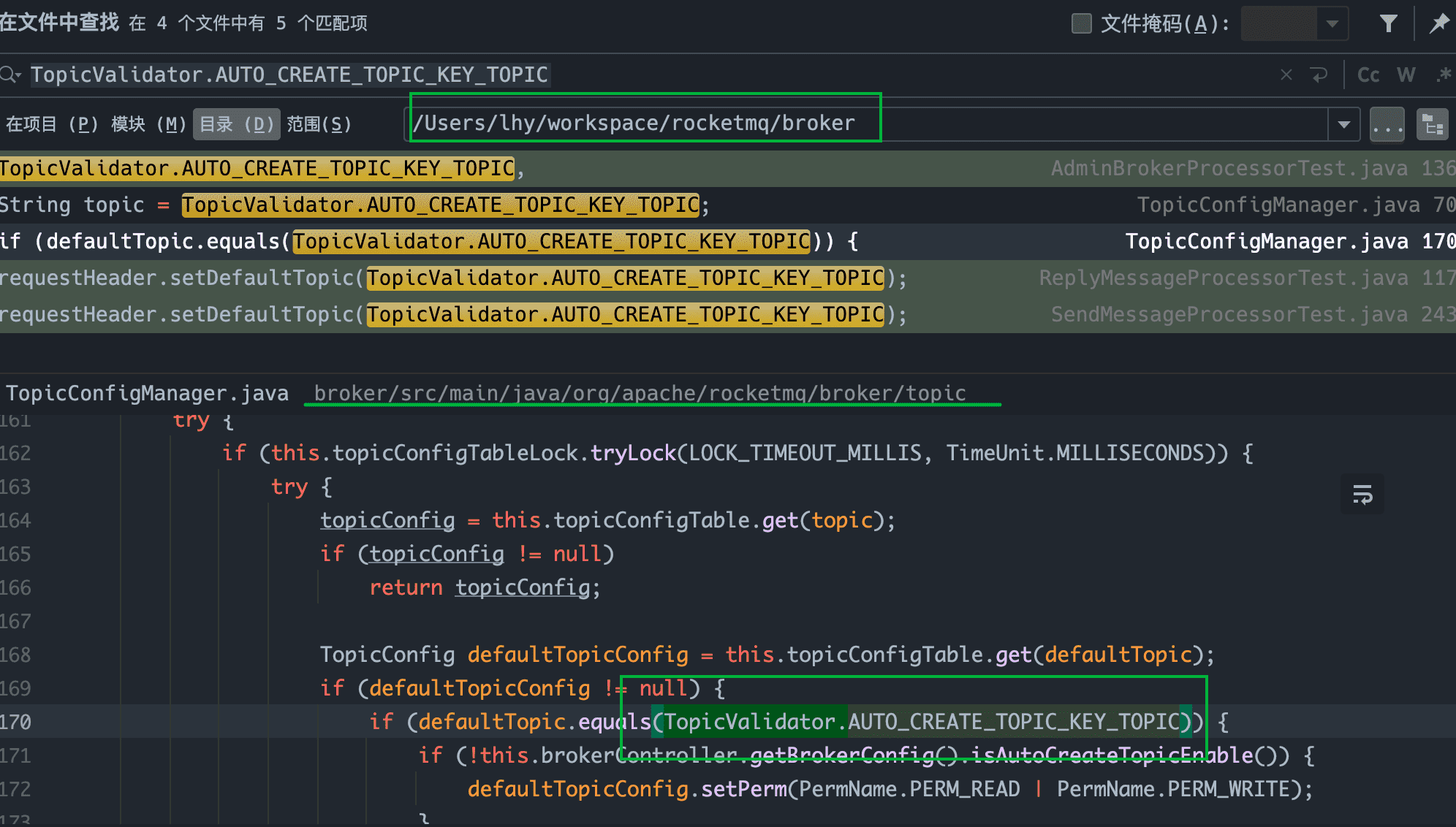This screenshot has height=827, width=1456.
Task: Select ReplyMessageProcessorTest.java 117 result
Action: click(728, 278)
